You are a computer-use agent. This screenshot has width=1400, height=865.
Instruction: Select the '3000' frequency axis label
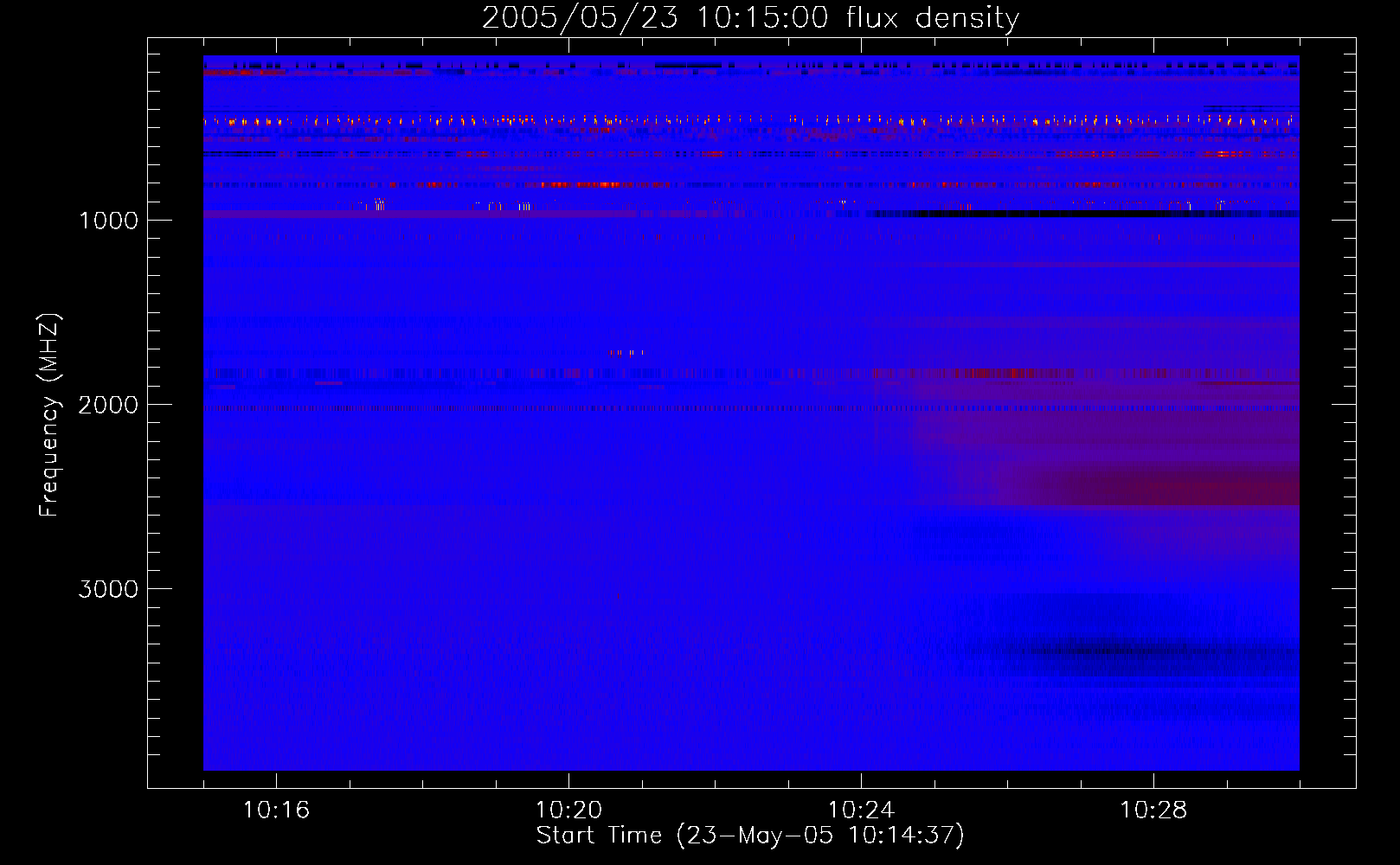pos(108,589)
